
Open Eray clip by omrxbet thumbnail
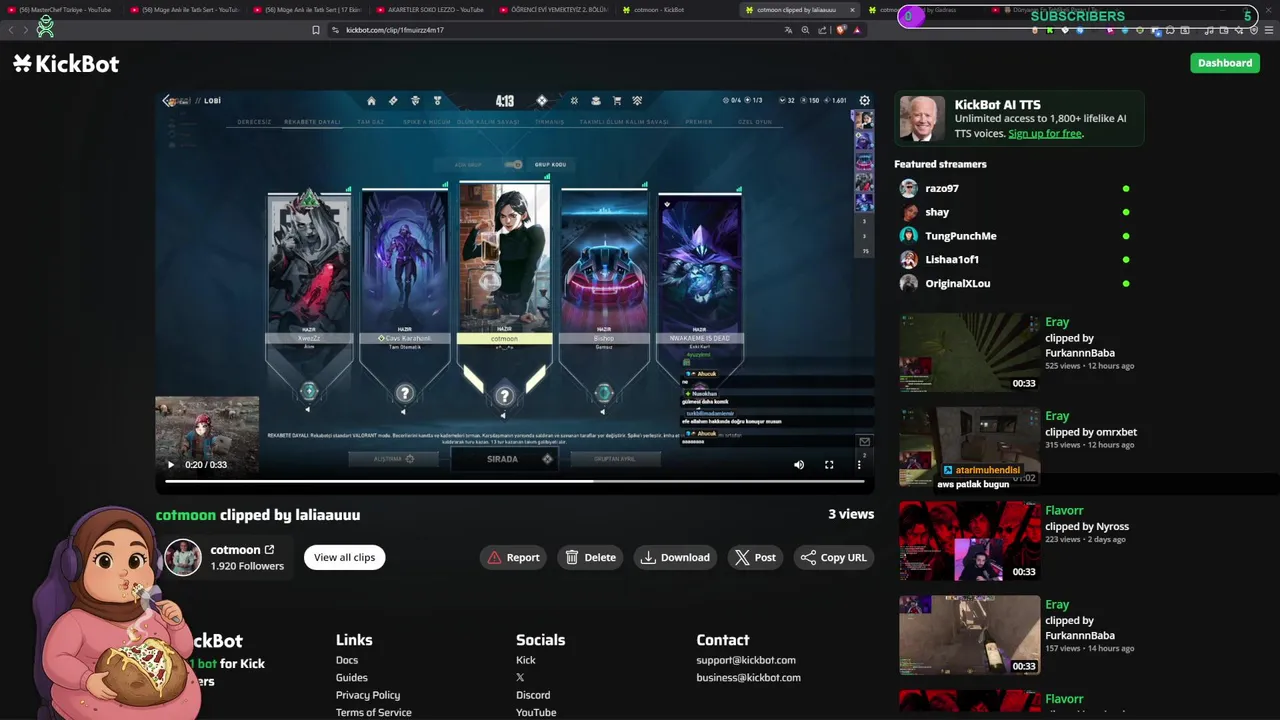pos(969,447)
